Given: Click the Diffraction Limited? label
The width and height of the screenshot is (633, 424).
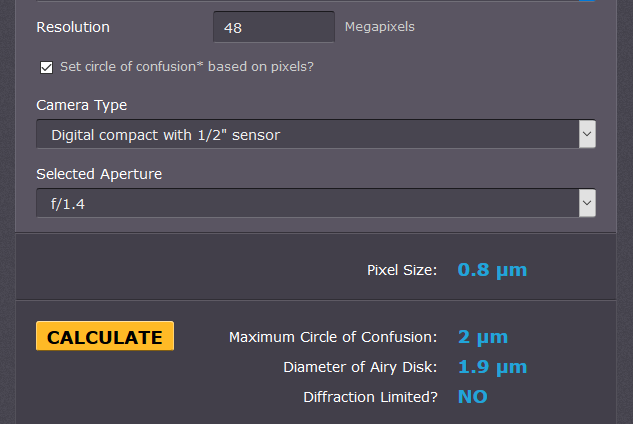Looking at the screenshot, I should click(370, 397).
